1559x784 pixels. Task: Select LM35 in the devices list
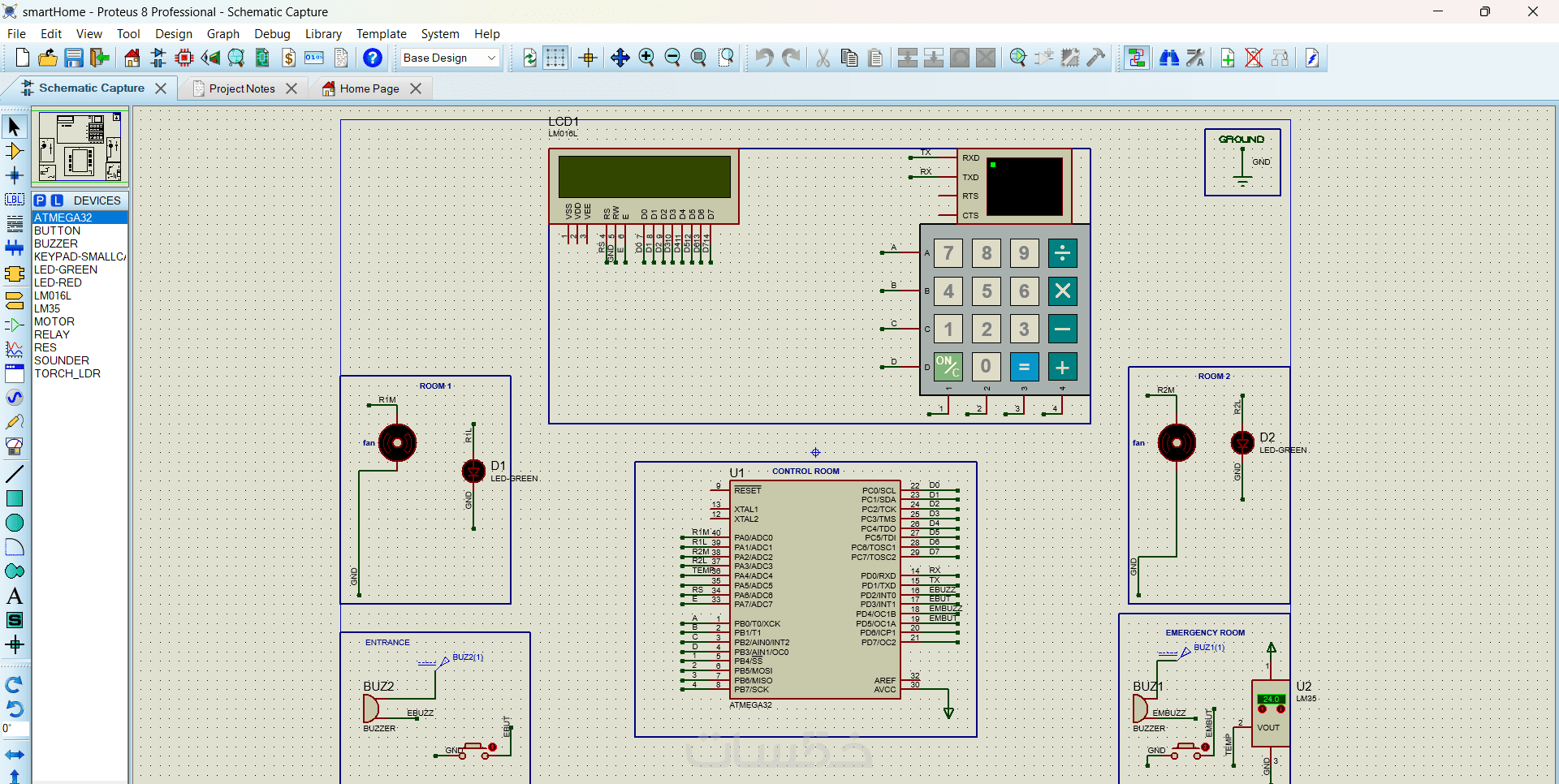point(47,308)
